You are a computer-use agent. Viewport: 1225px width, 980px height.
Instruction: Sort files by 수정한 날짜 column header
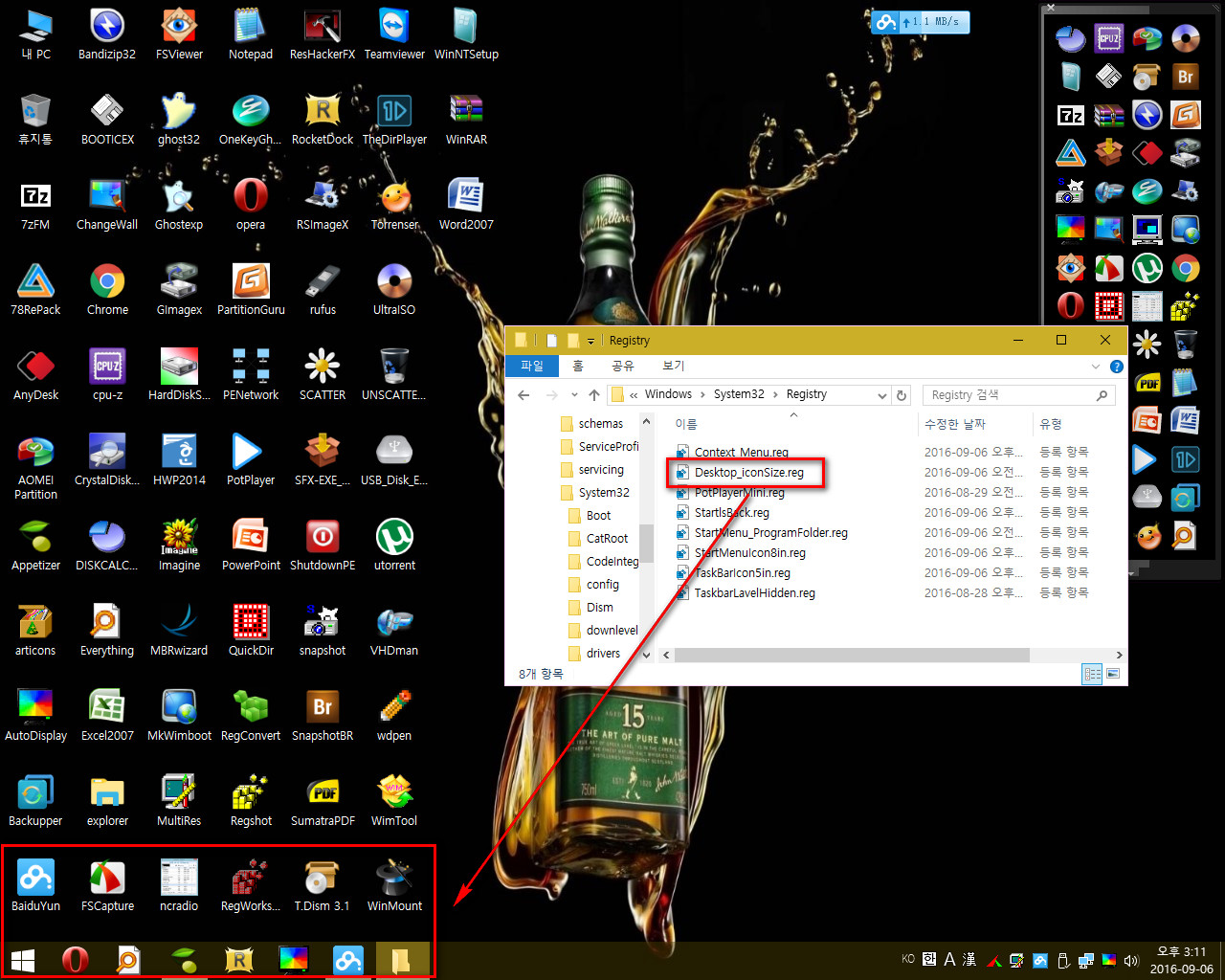click(x=955, y=424)
